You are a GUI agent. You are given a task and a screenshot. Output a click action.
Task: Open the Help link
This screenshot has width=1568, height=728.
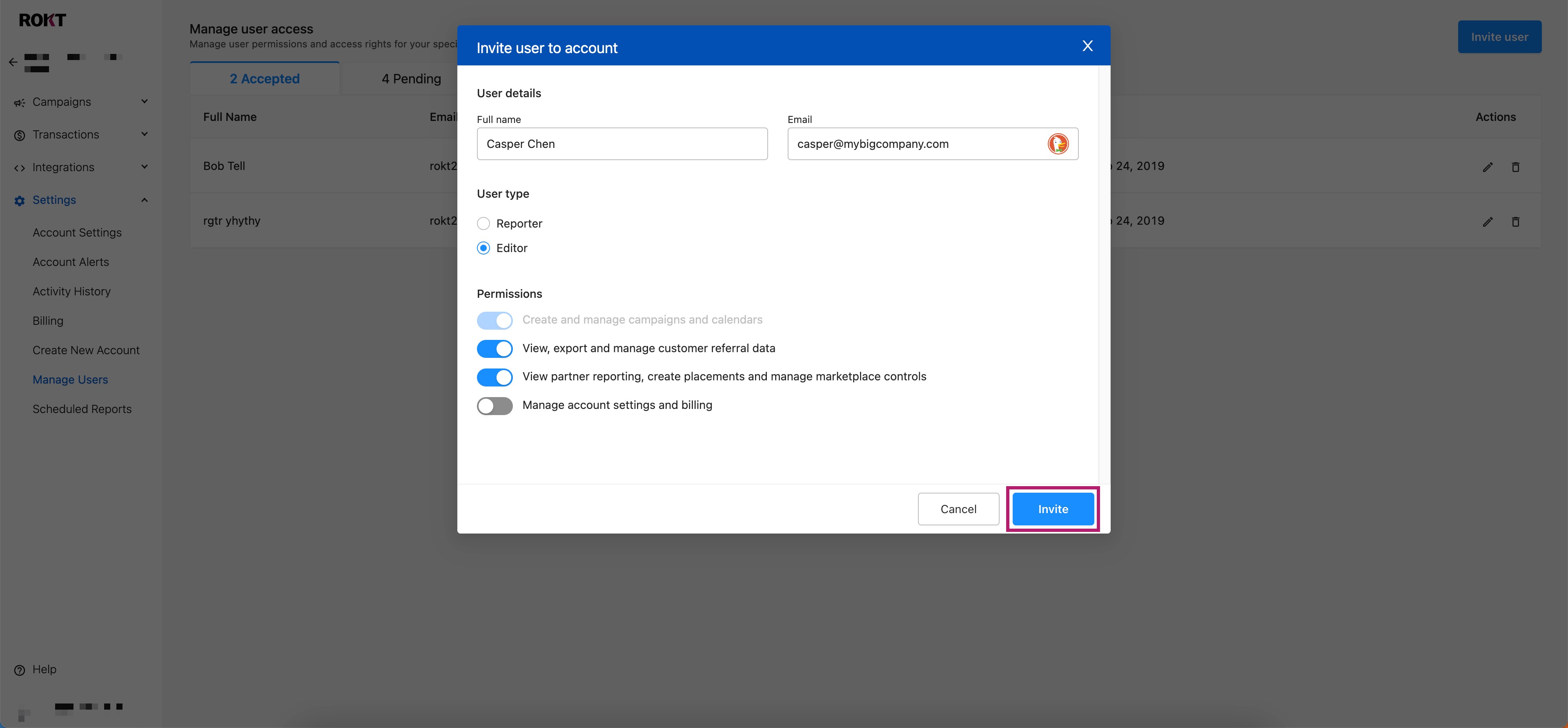(44, 669)
